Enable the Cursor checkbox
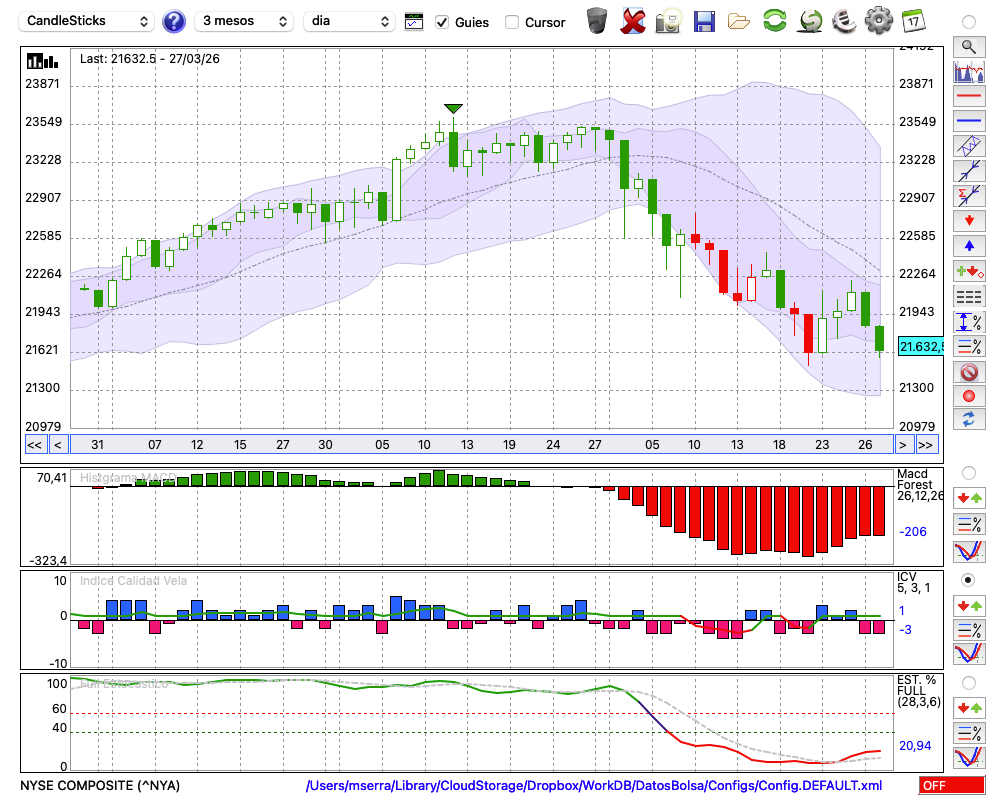This screenshot has height=800, width=1000. coord(511,22)
